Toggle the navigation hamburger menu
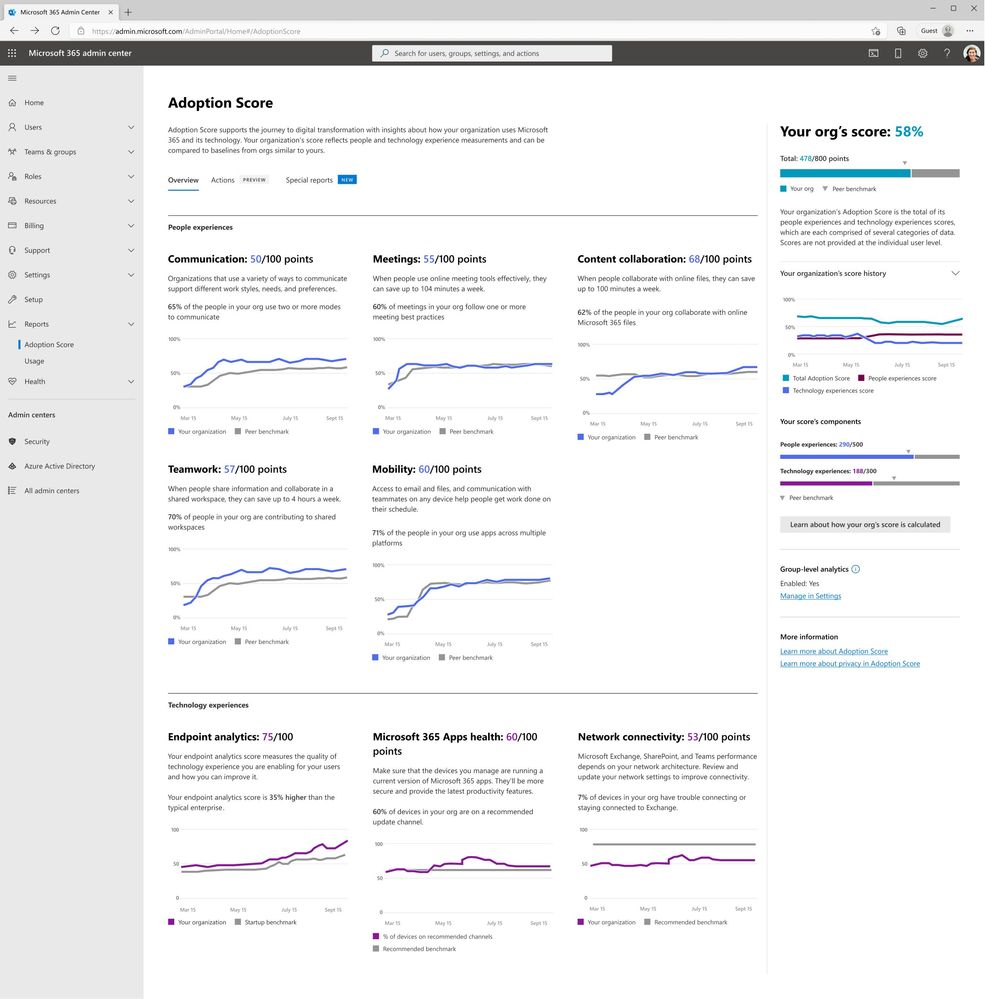Viewport: 985px width, 999px height. coord(12,78)
